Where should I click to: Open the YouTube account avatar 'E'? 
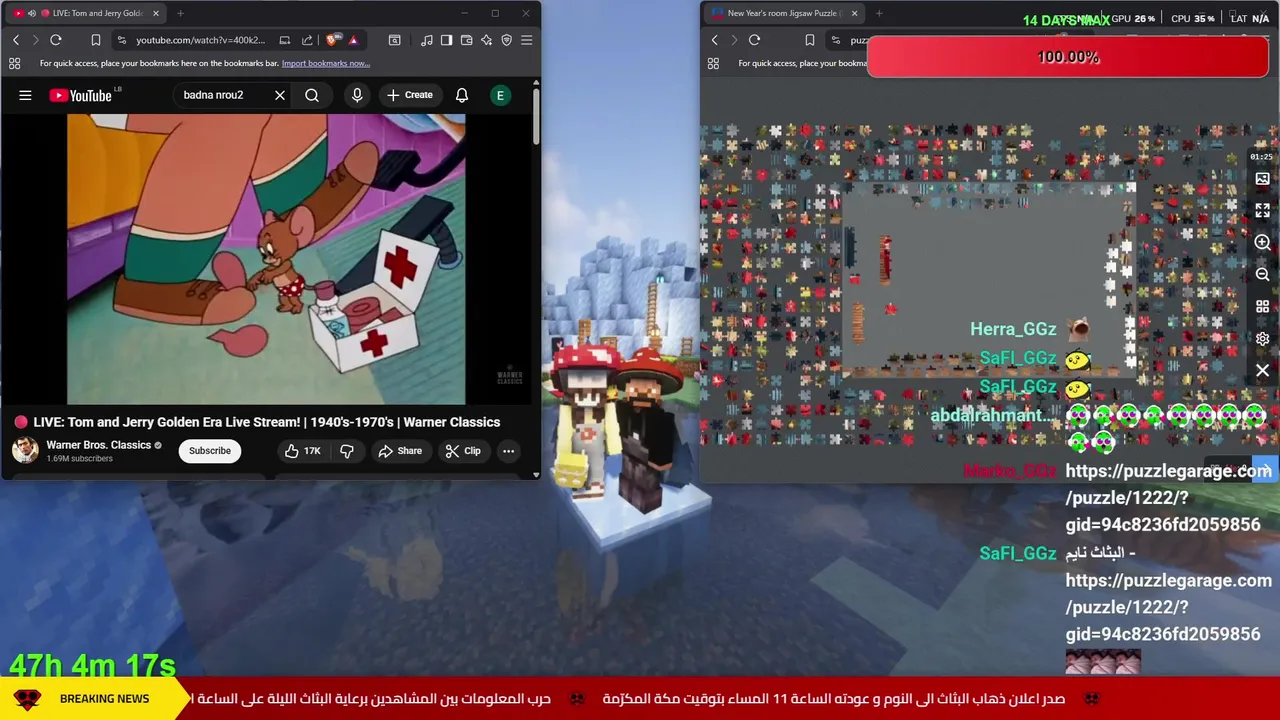point(500,95)
